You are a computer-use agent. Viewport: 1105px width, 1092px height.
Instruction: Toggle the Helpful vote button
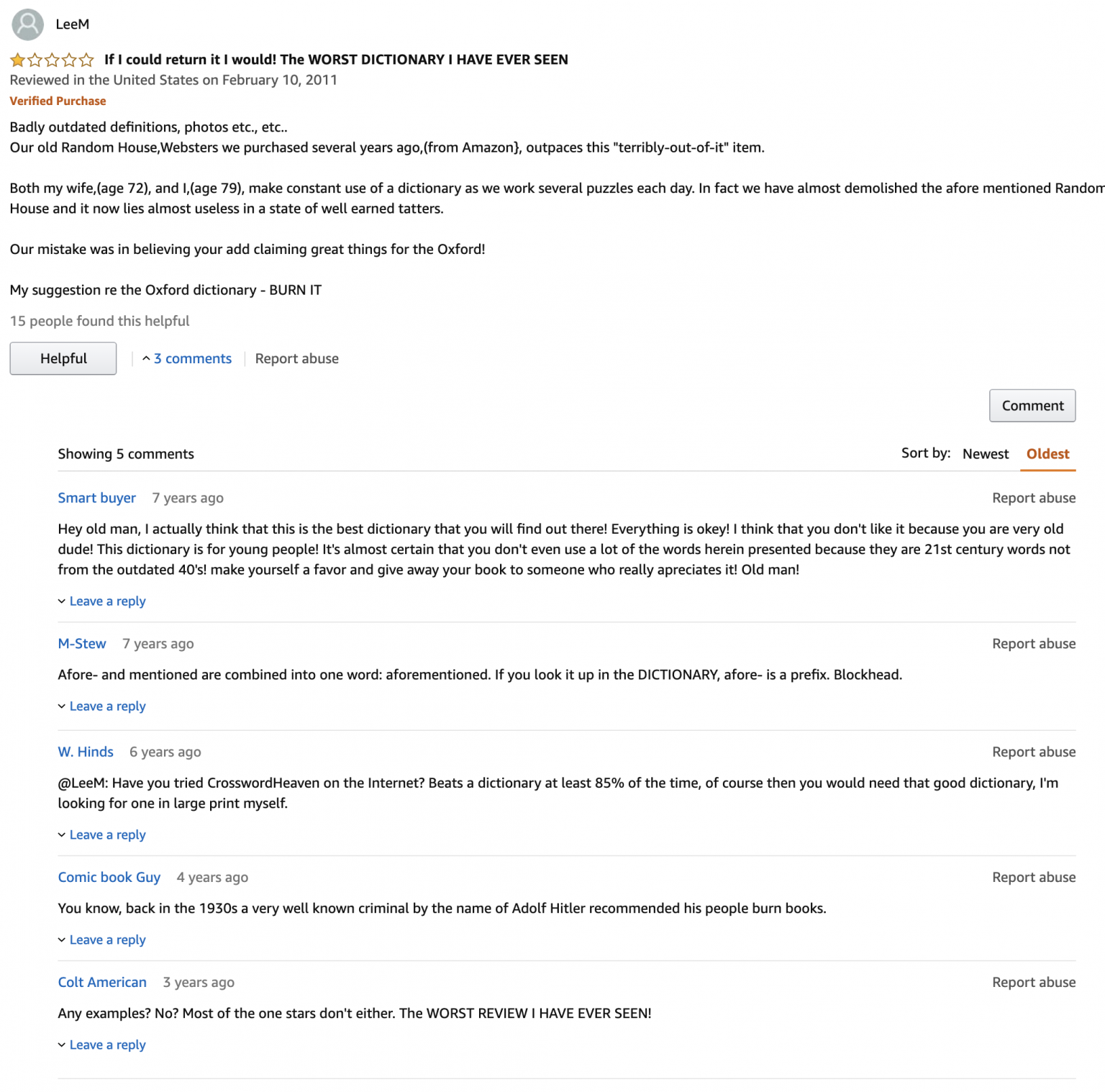coord(63,358)
